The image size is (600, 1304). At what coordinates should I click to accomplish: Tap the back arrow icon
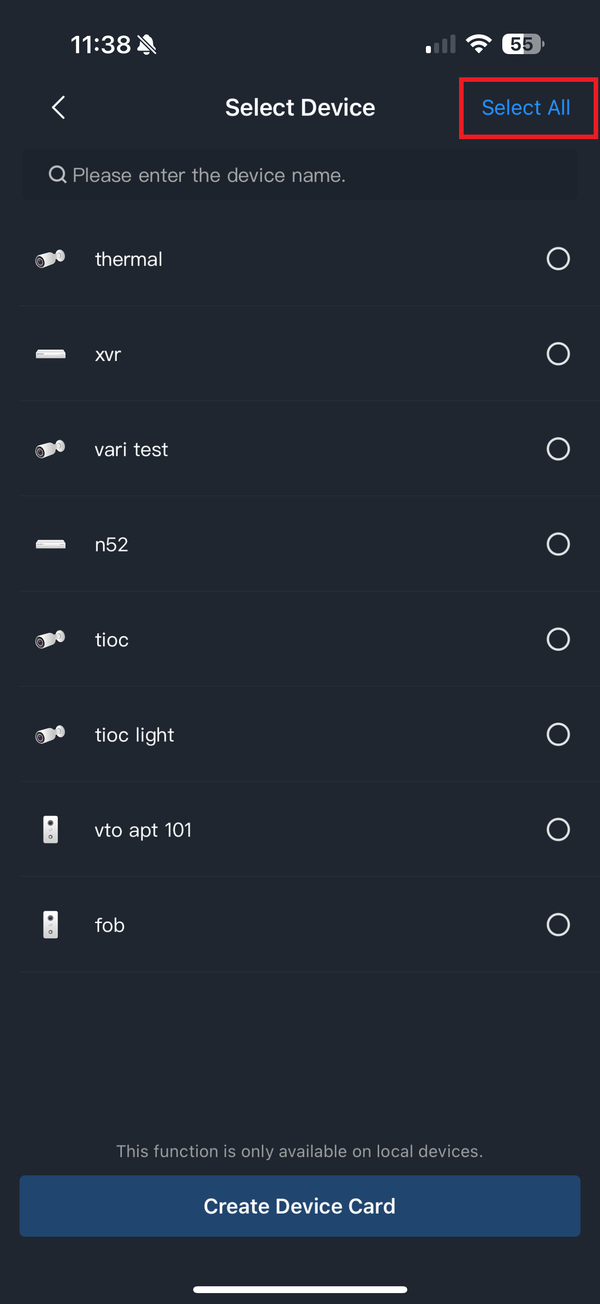pyautogui.click(x=58, y=108)
